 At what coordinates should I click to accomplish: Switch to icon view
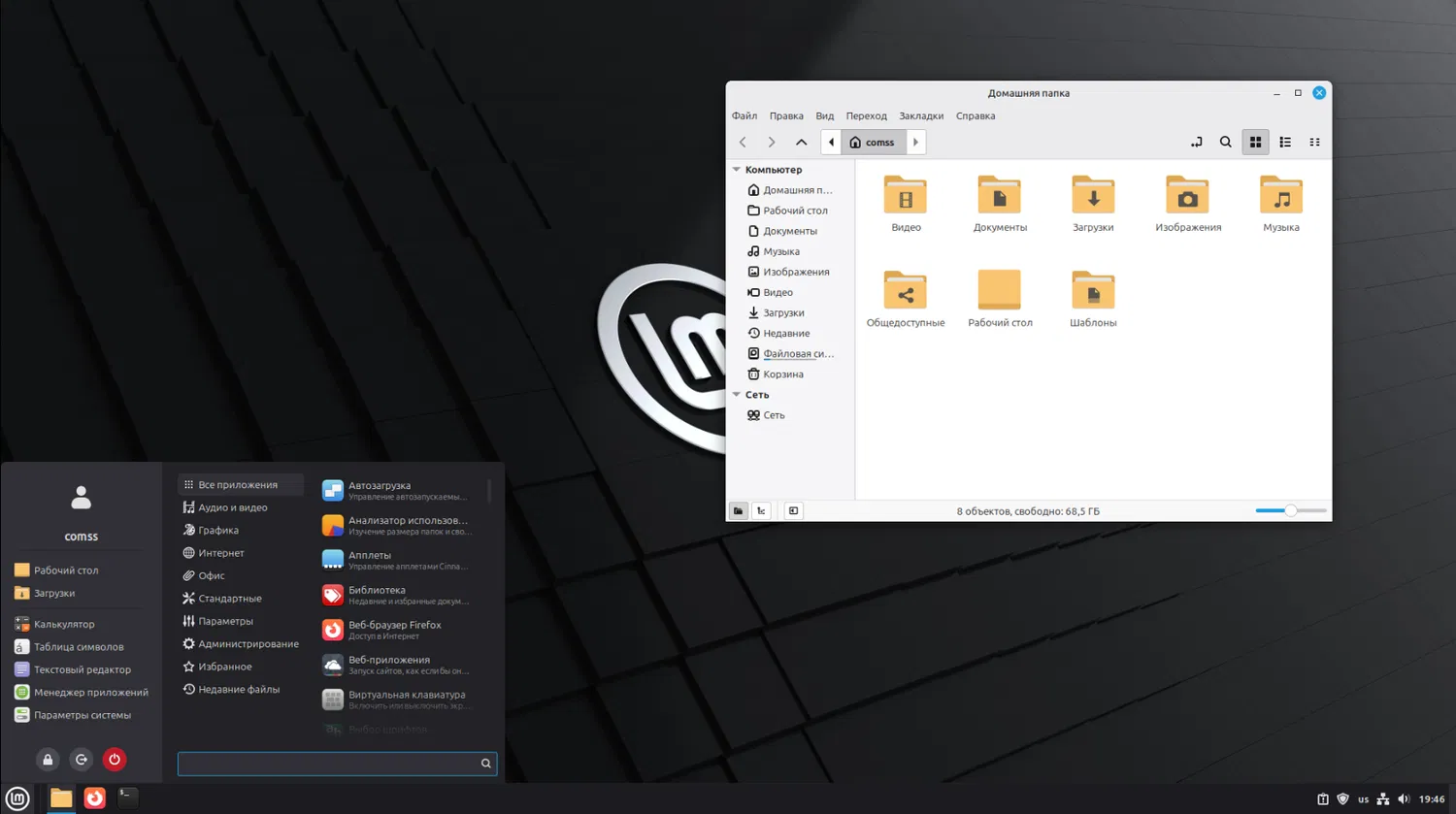click(1255, 143)
